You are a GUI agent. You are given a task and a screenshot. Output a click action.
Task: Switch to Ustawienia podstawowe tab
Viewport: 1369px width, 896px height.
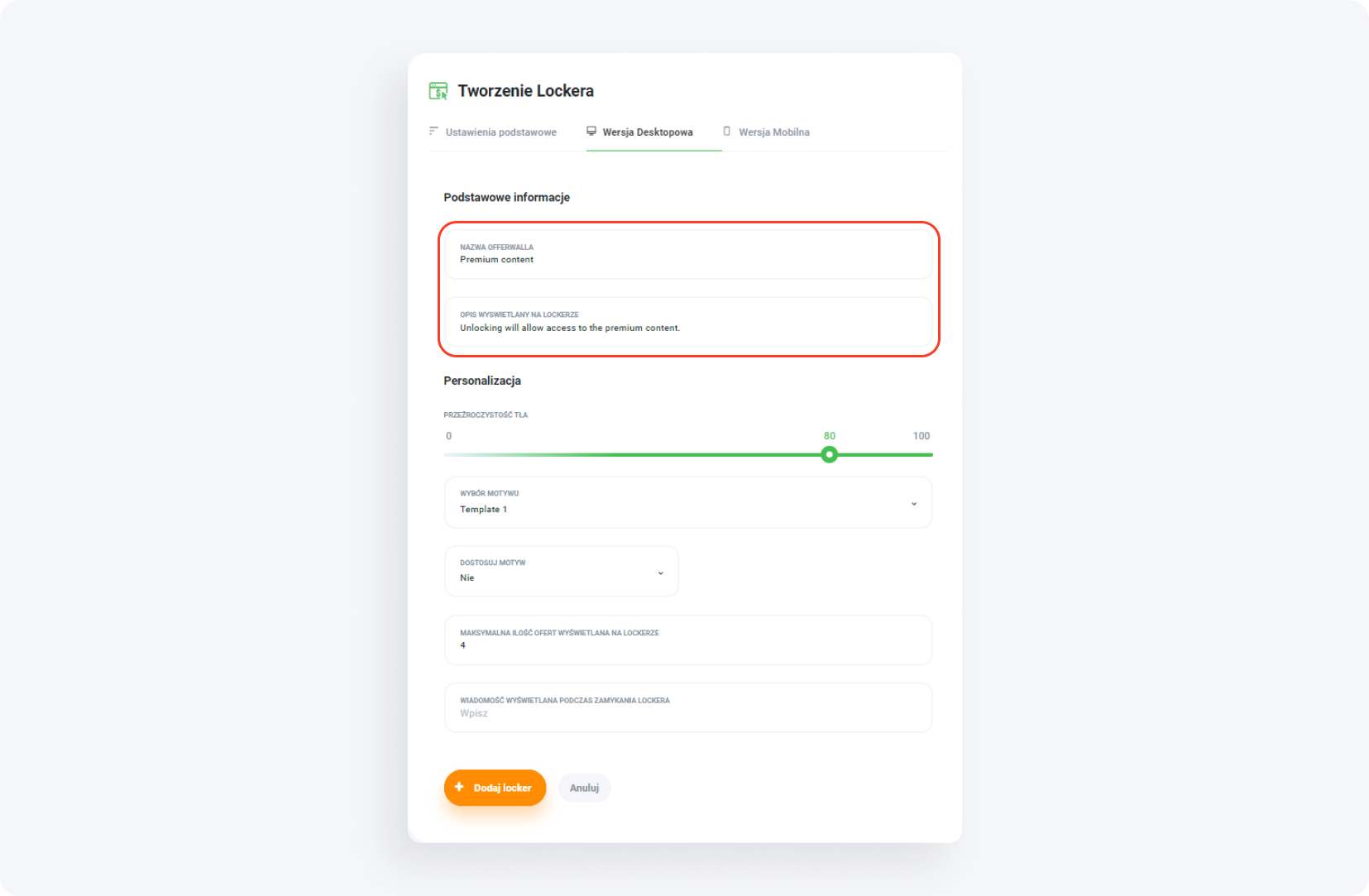tap(500, 132)
